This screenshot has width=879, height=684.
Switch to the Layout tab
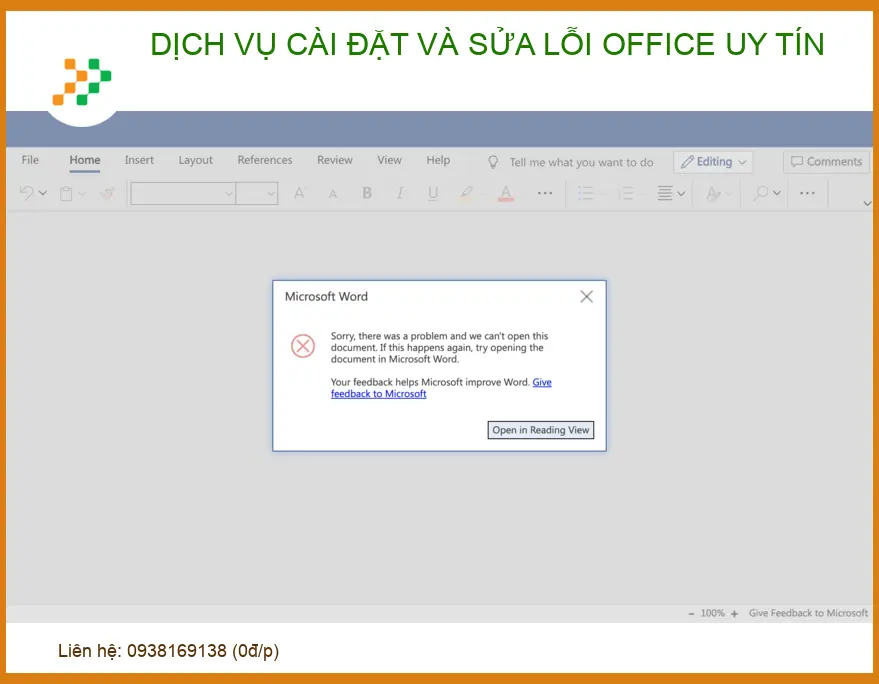pyautogui.click(x=196, y=160)
